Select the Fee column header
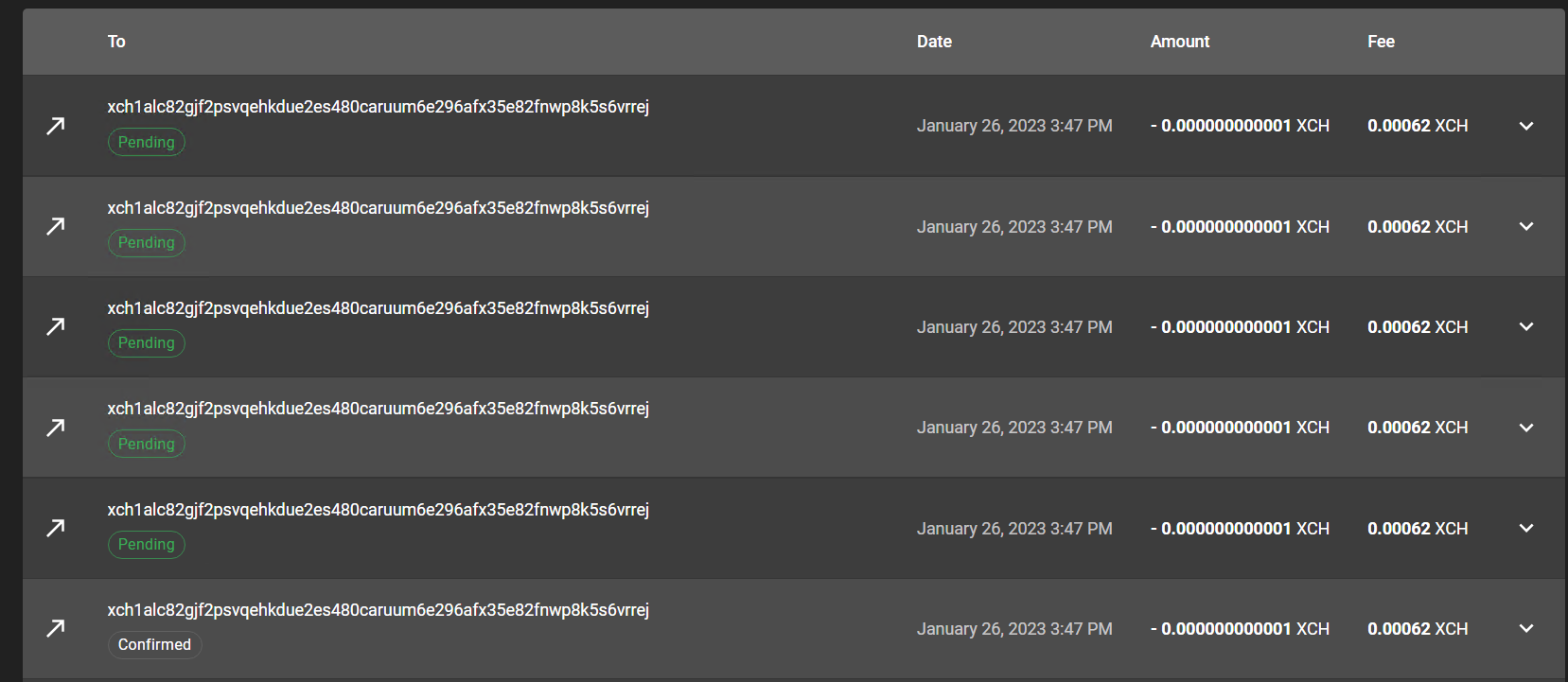 pyautogui.click(x=1380, y=41)
